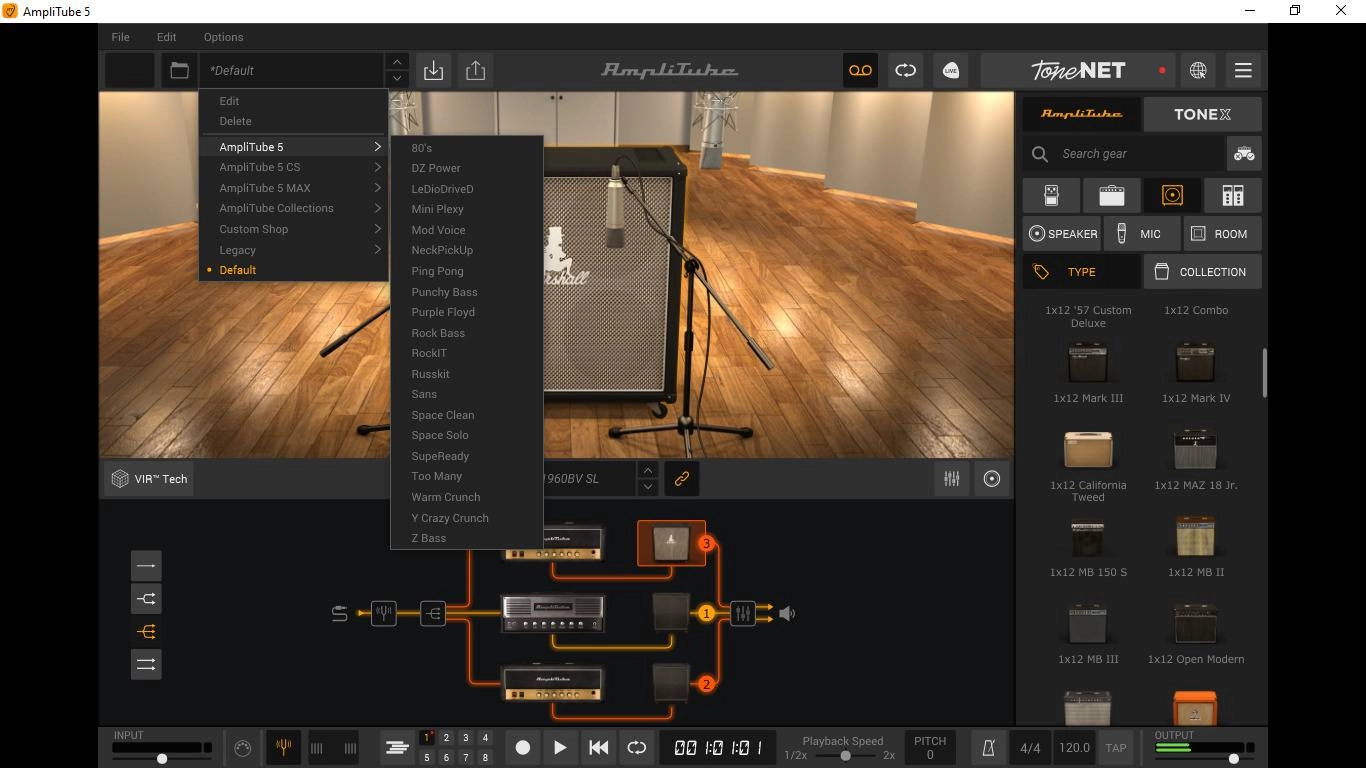This screenshot has height=768, width=1366.
Task: Click the play button
Action: [x=560, y=747]
